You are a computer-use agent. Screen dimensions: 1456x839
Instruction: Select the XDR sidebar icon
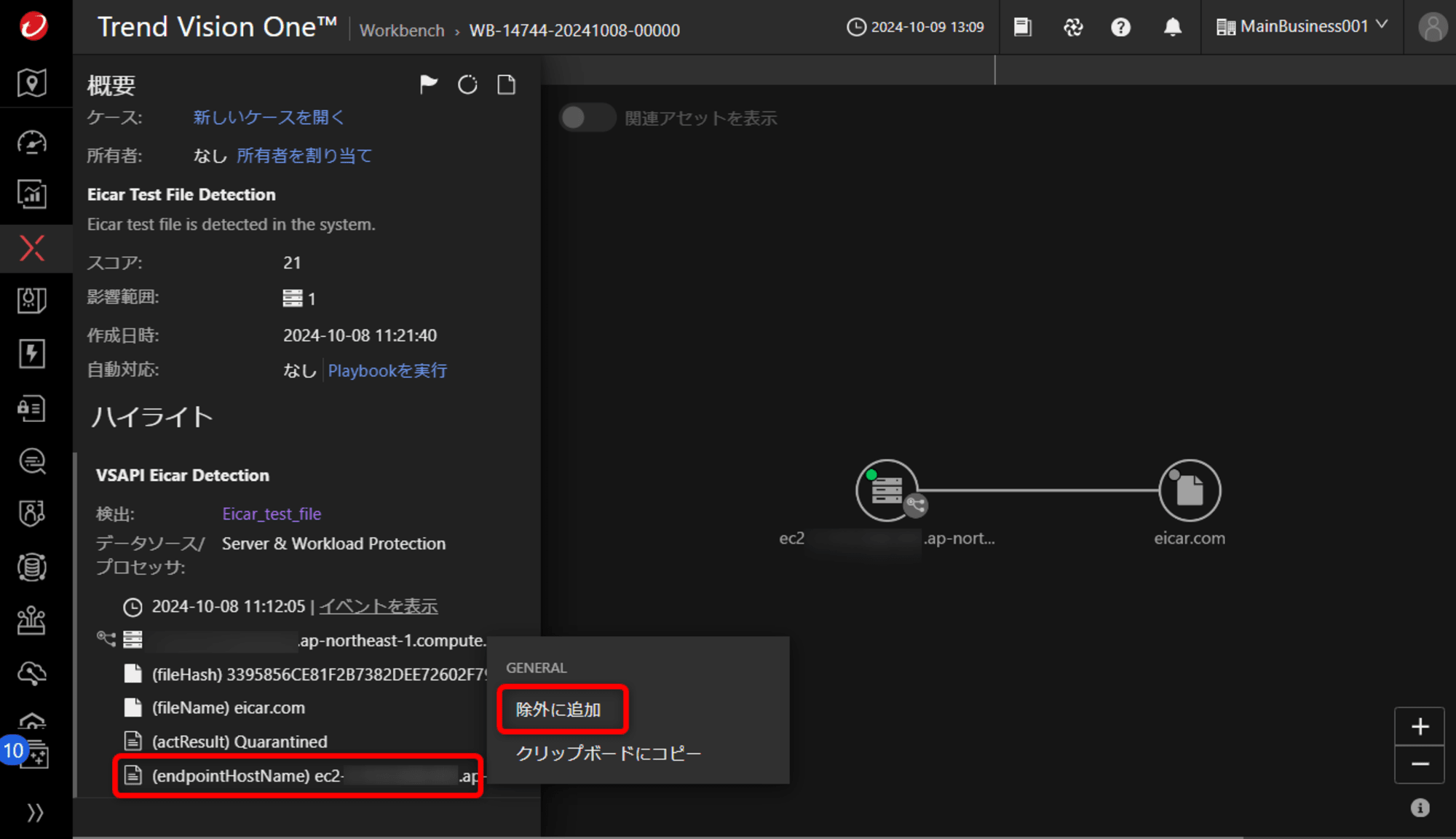coord(32,248)
